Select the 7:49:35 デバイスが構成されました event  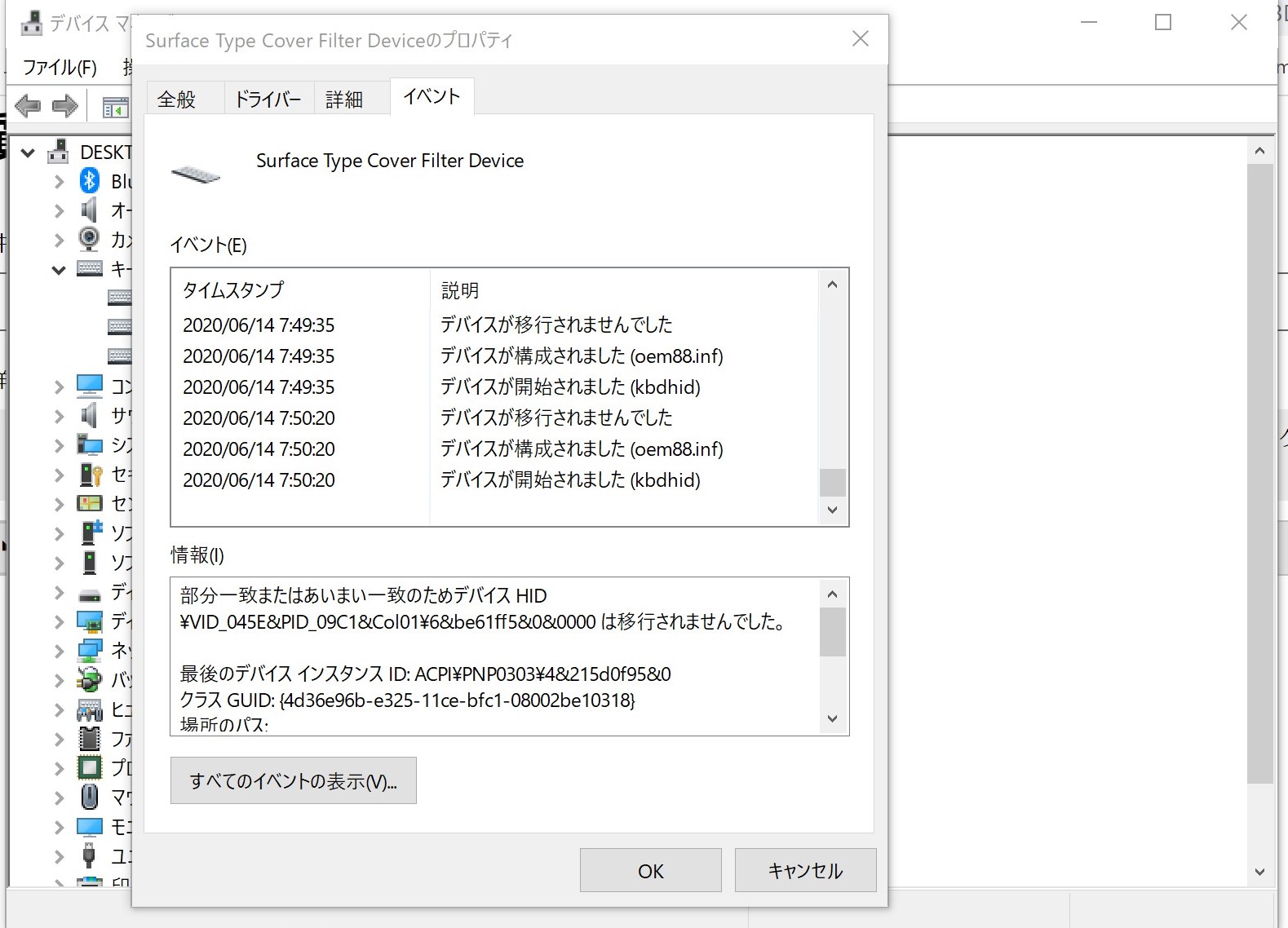496,356
